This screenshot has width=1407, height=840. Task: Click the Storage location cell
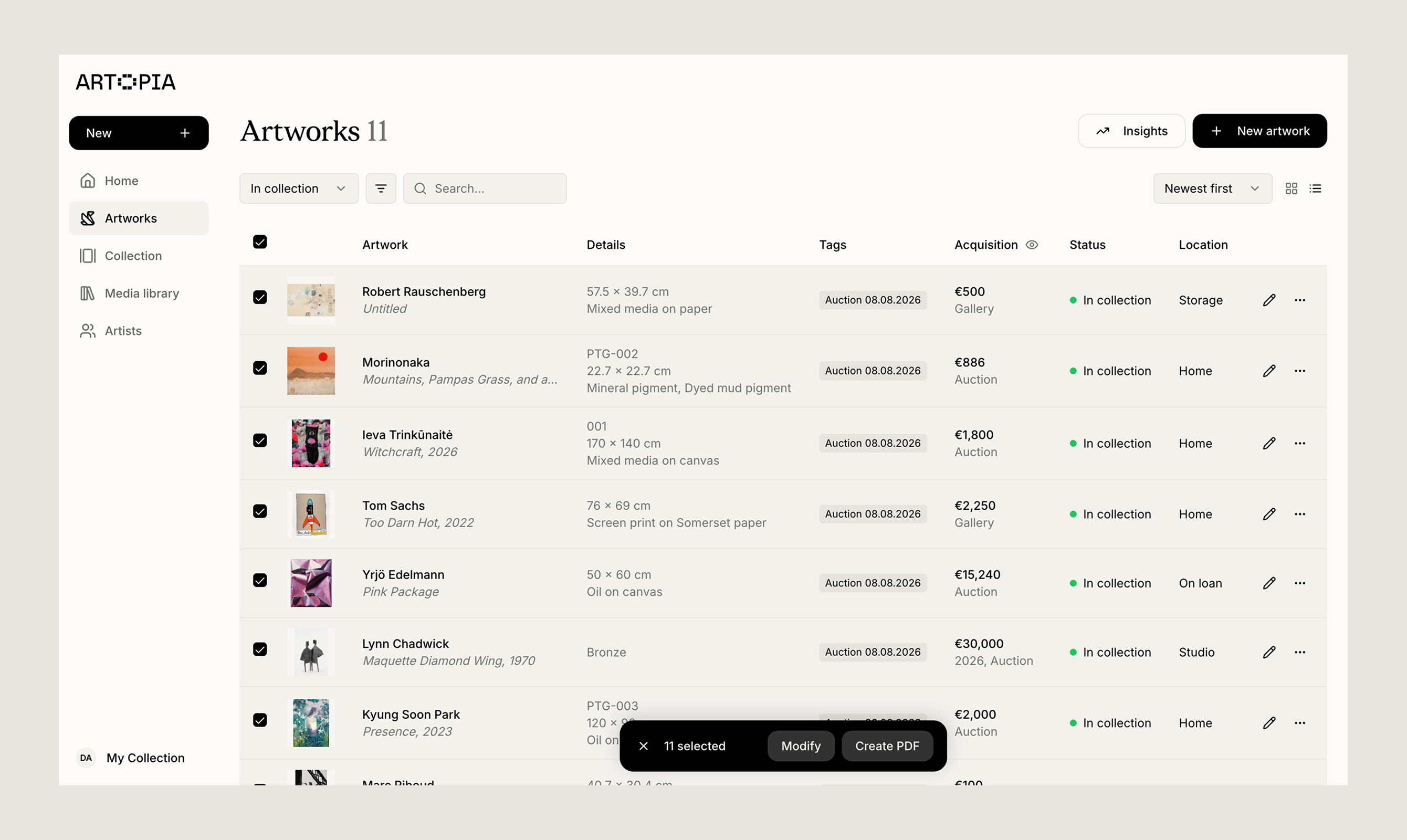click(1201, 300)
